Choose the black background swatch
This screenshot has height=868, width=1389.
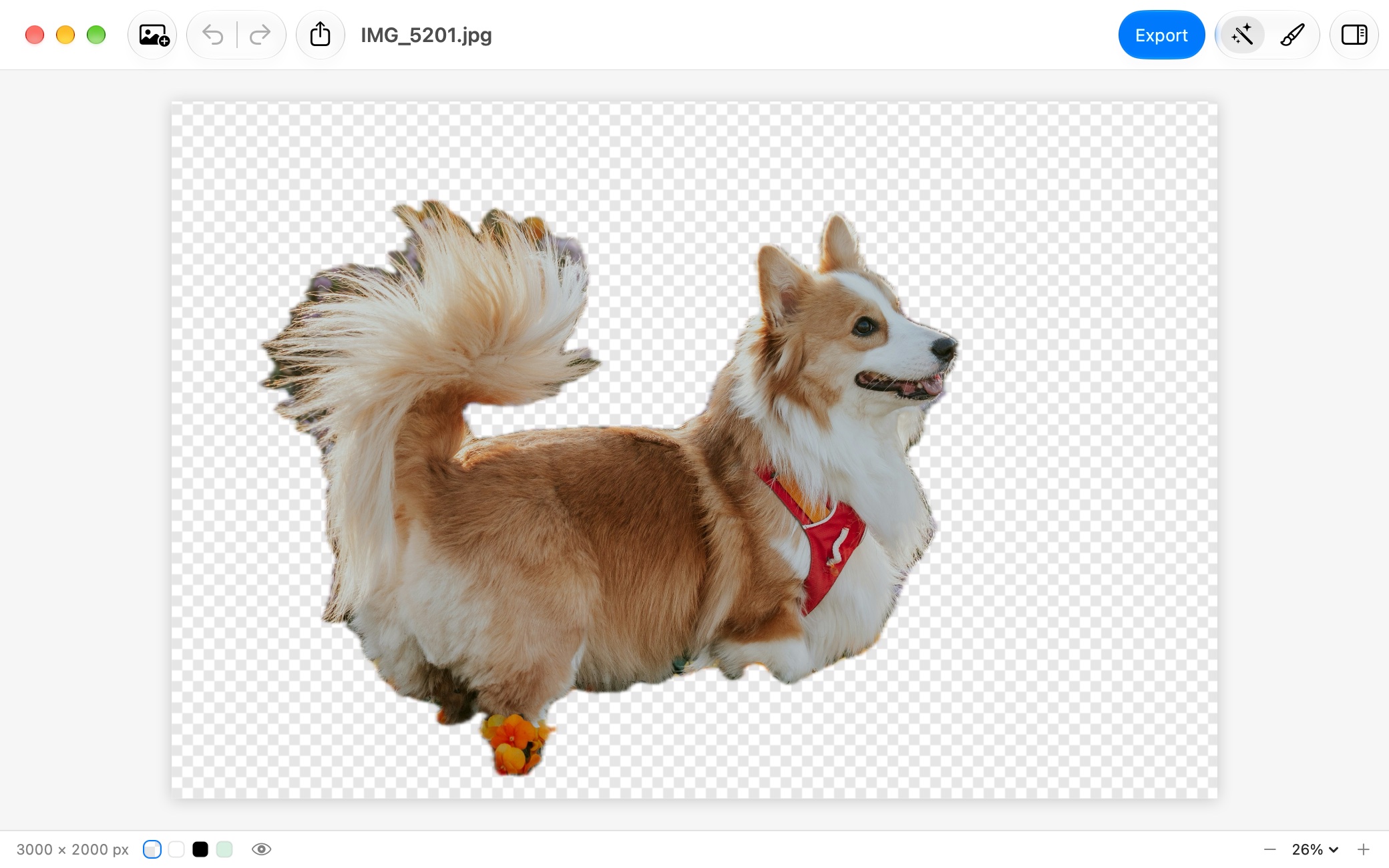point(200,849)
